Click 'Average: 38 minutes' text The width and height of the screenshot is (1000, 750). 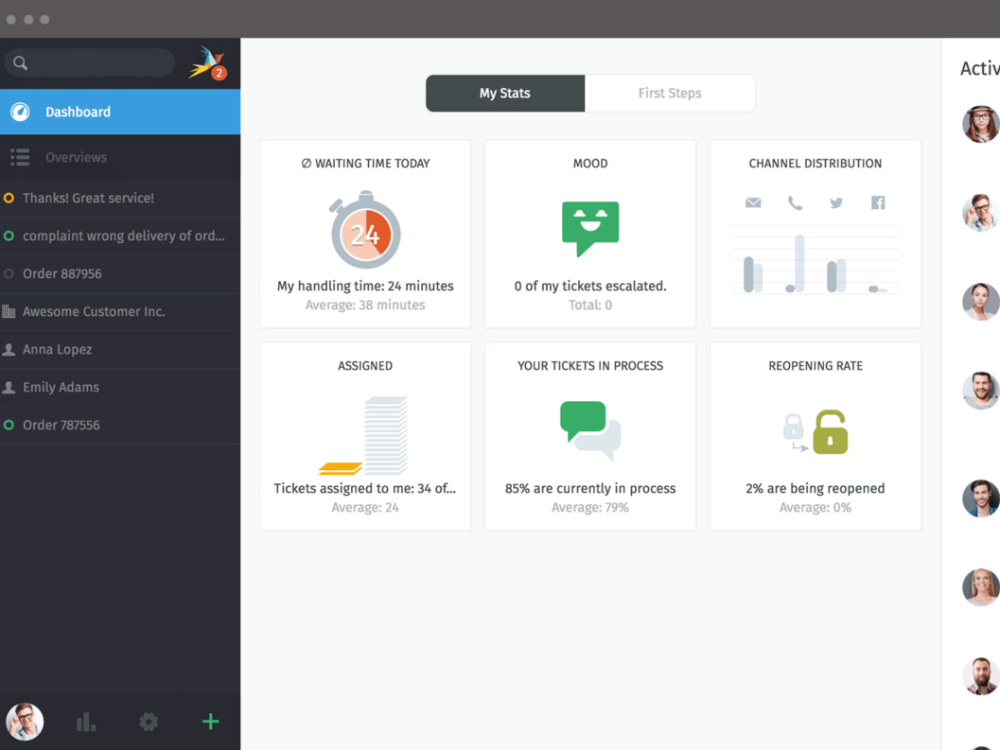click(365, 305)
